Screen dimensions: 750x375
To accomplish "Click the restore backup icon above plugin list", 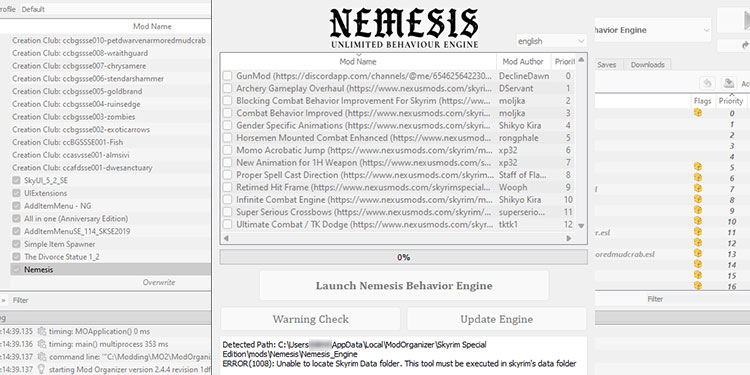I will 707,83.
